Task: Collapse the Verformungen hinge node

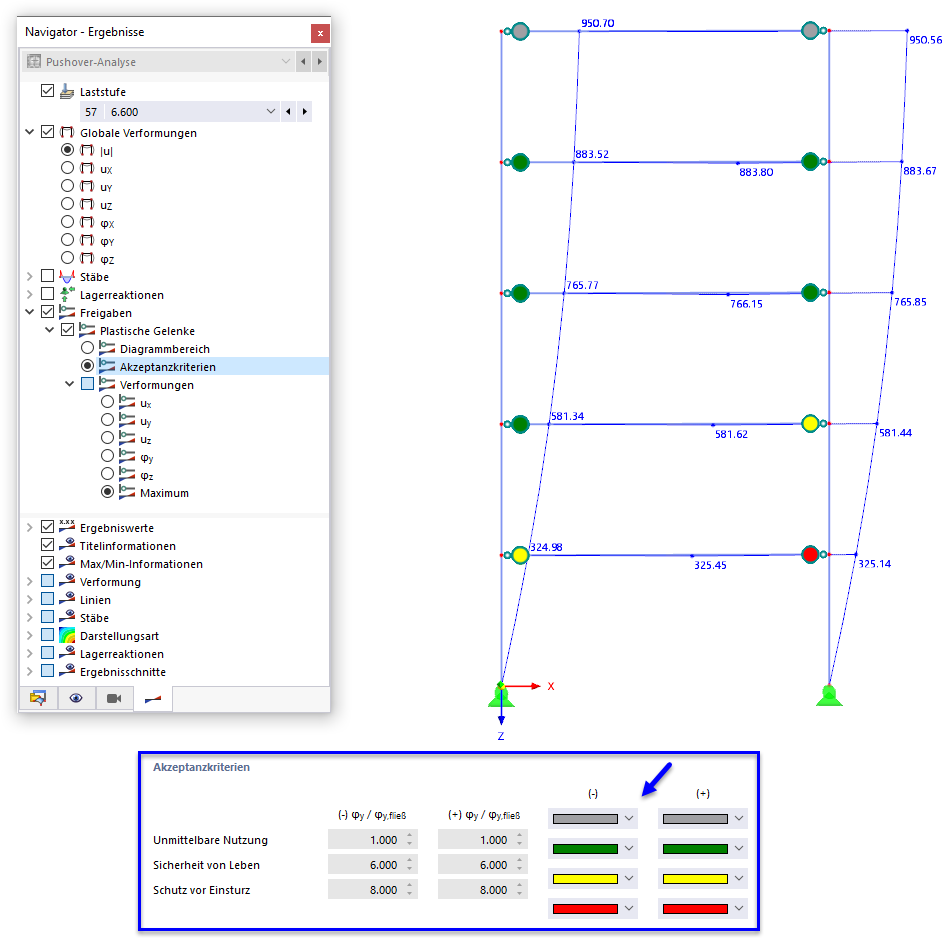Action: pos(70,384)
